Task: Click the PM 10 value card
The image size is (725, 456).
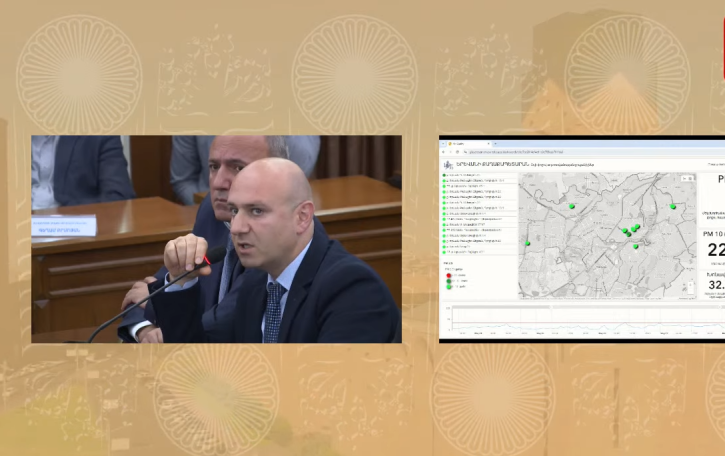Action: click(x=712, y=248)
